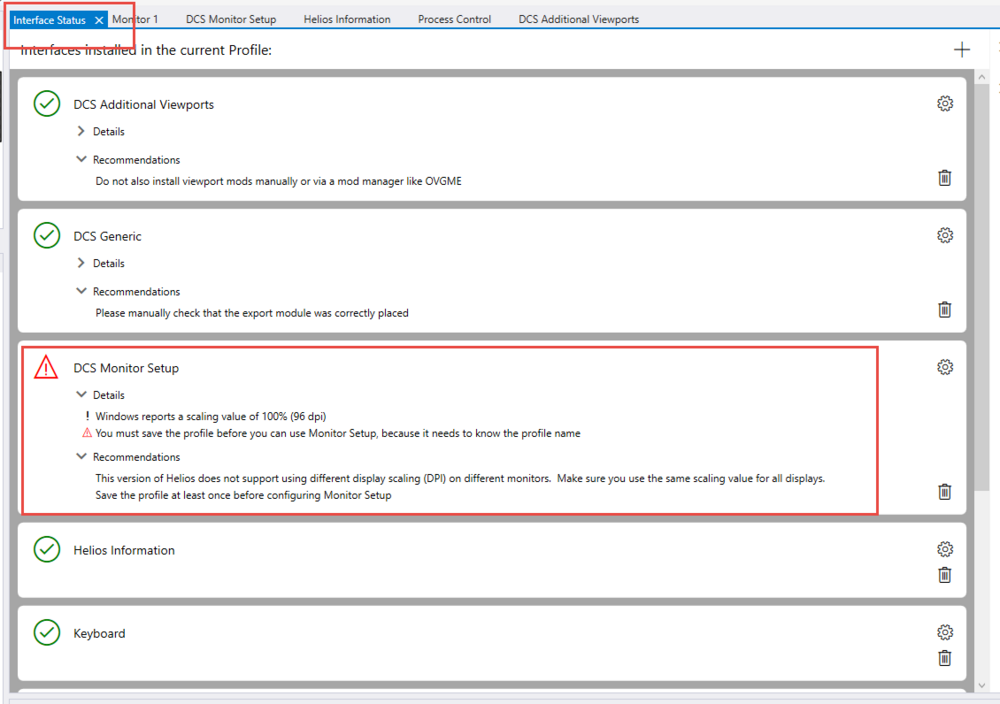Expand Details under DCS Additional Viewports
1000x704 pixels.
(81, 131)
